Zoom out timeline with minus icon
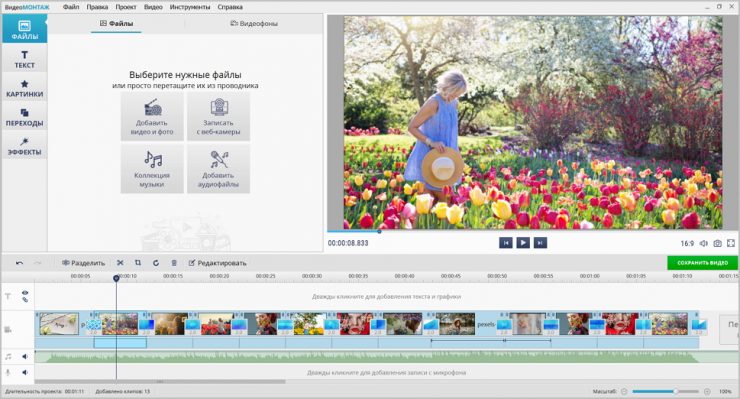Viewport: 740px width, 399px height. 624,391
